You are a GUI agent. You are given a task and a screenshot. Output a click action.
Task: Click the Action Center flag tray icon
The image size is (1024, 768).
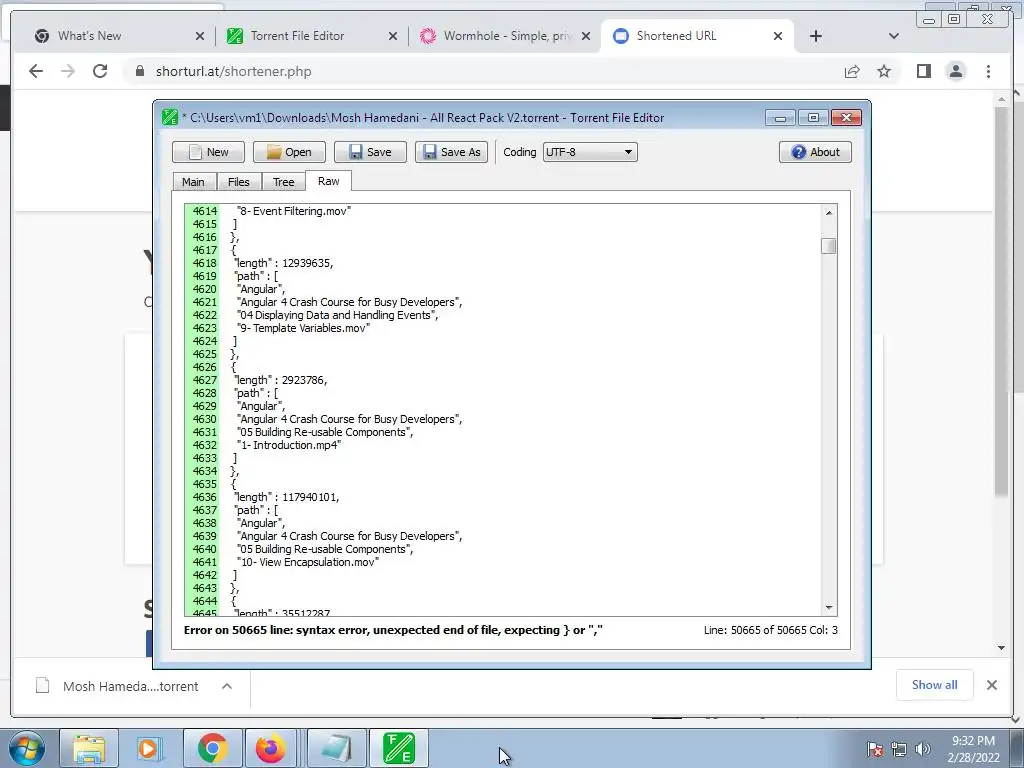click(x=874, y=749)
